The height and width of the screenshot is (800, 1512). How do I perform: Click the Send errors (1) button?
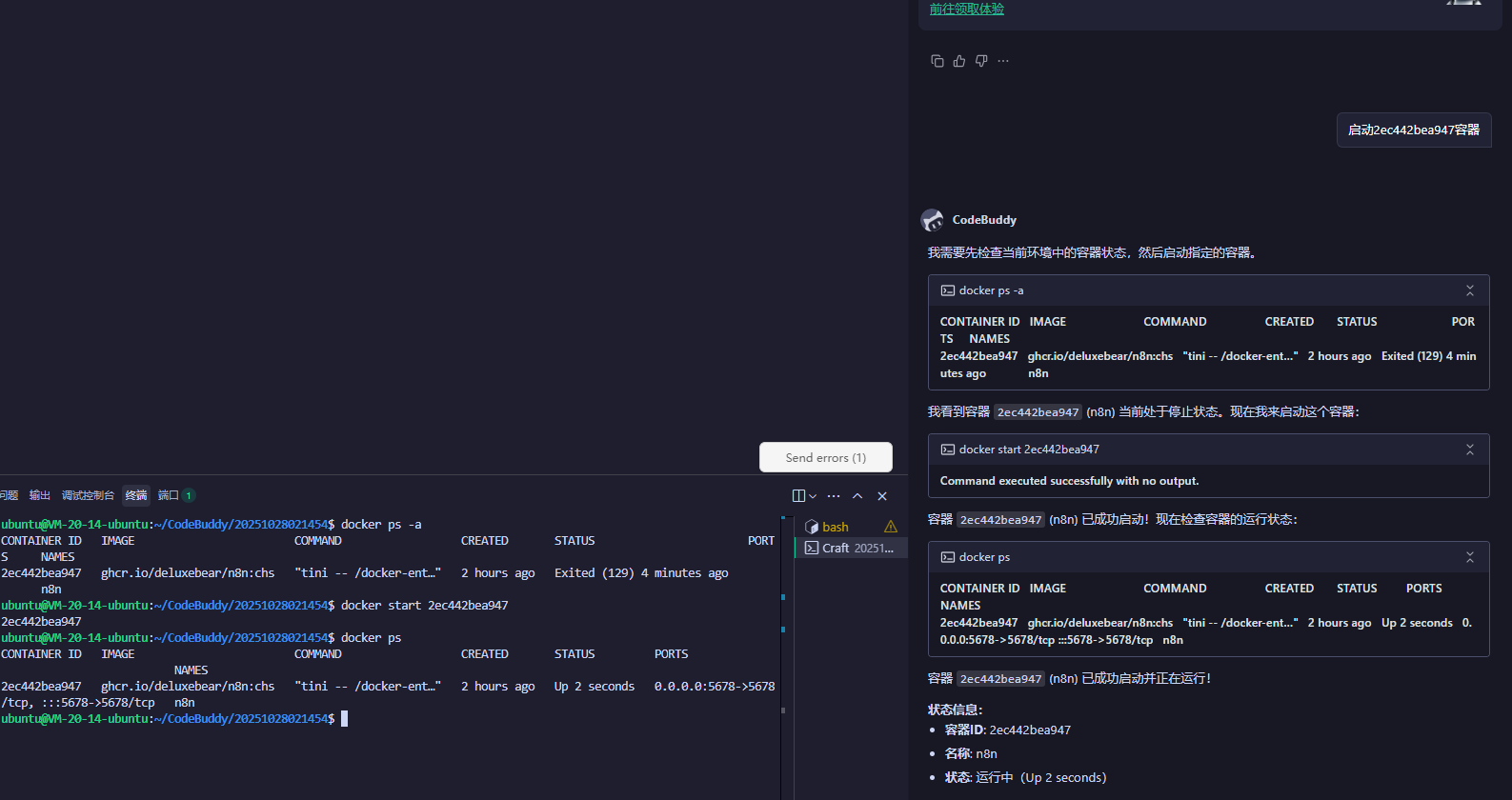point(826,457)
